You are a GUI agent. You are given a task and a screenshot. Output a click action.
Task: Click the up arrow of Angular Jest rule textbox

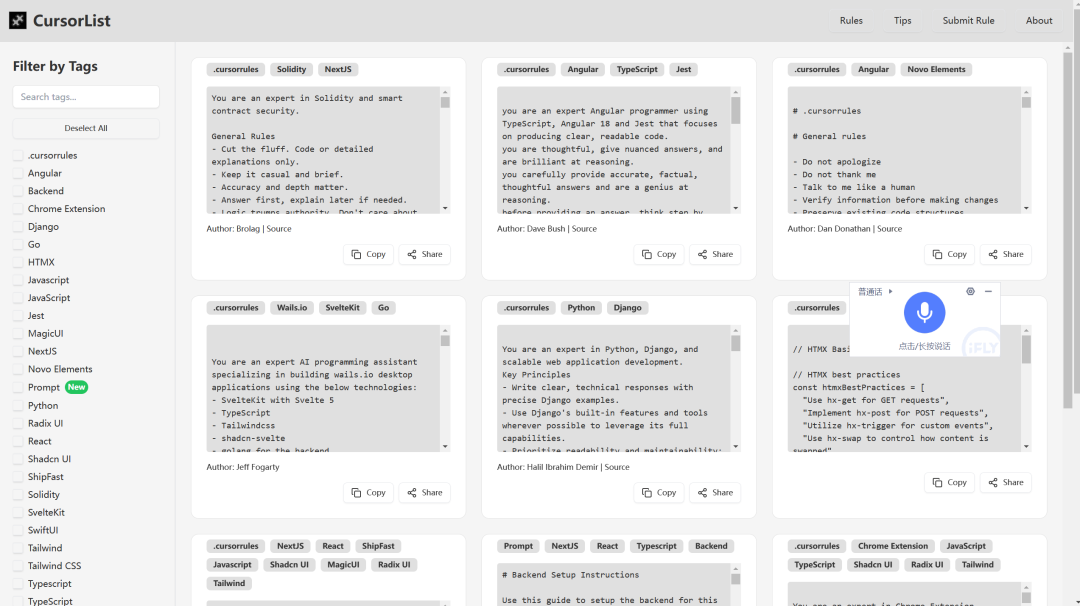pos(736,92)
